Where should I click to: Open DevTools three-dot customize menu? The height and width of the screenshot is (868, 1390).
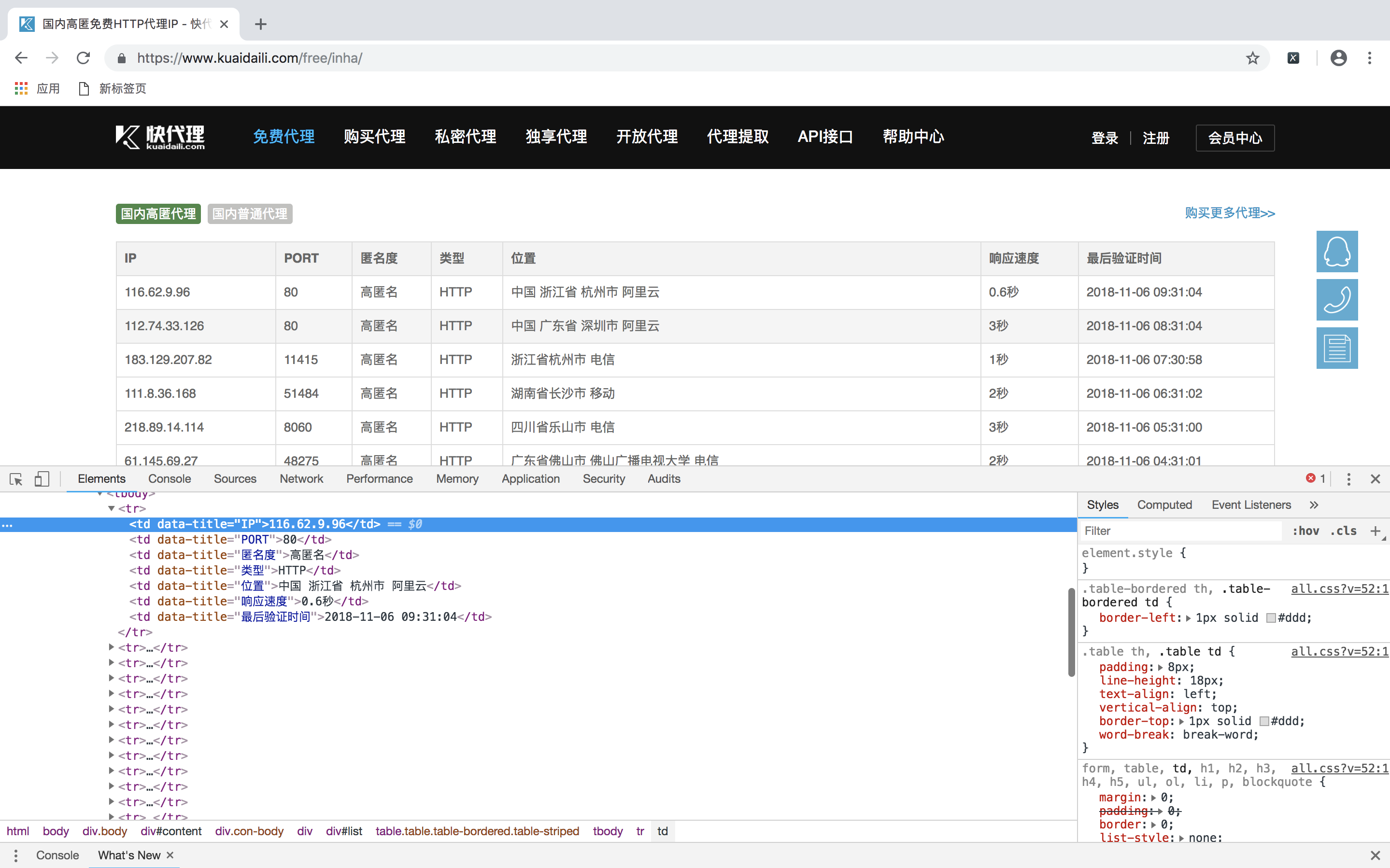[1348, 479]
